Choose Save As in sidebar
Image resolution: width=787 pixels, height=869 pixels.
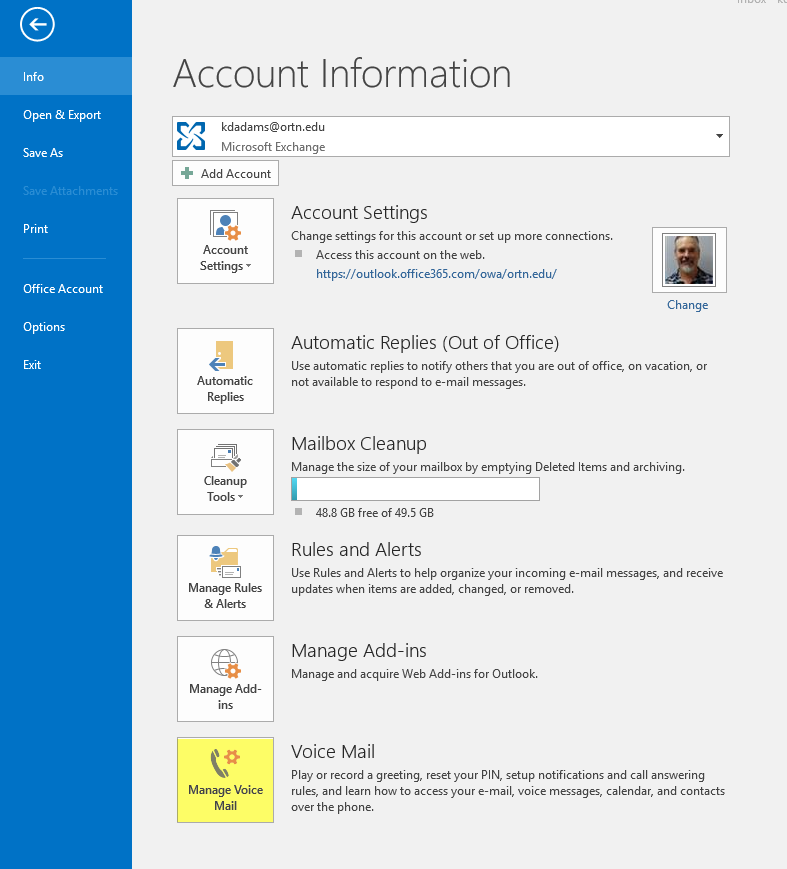43,153
